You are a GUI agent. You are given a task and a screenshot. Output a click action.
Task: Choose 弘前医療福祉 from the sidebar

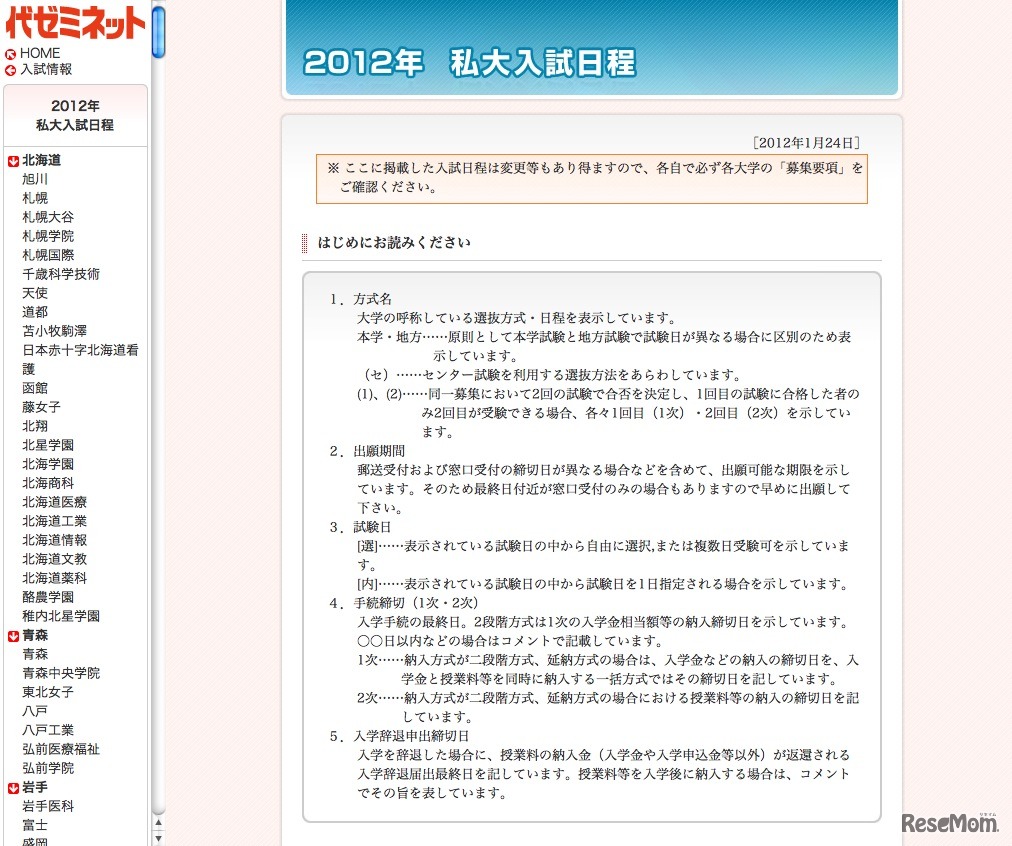[61, 749]
